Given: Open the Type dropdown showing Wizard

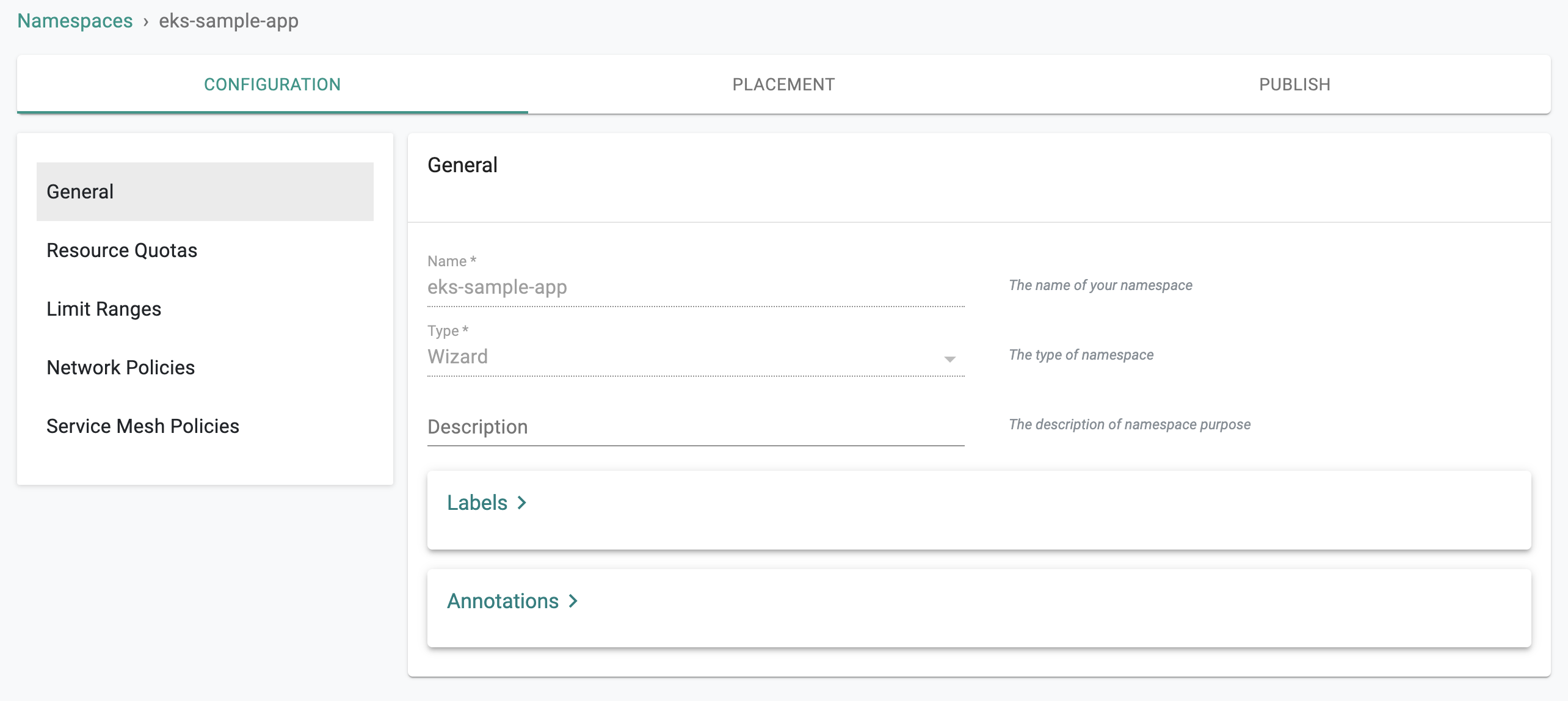Looking at the screenshot, I should 696,357.
